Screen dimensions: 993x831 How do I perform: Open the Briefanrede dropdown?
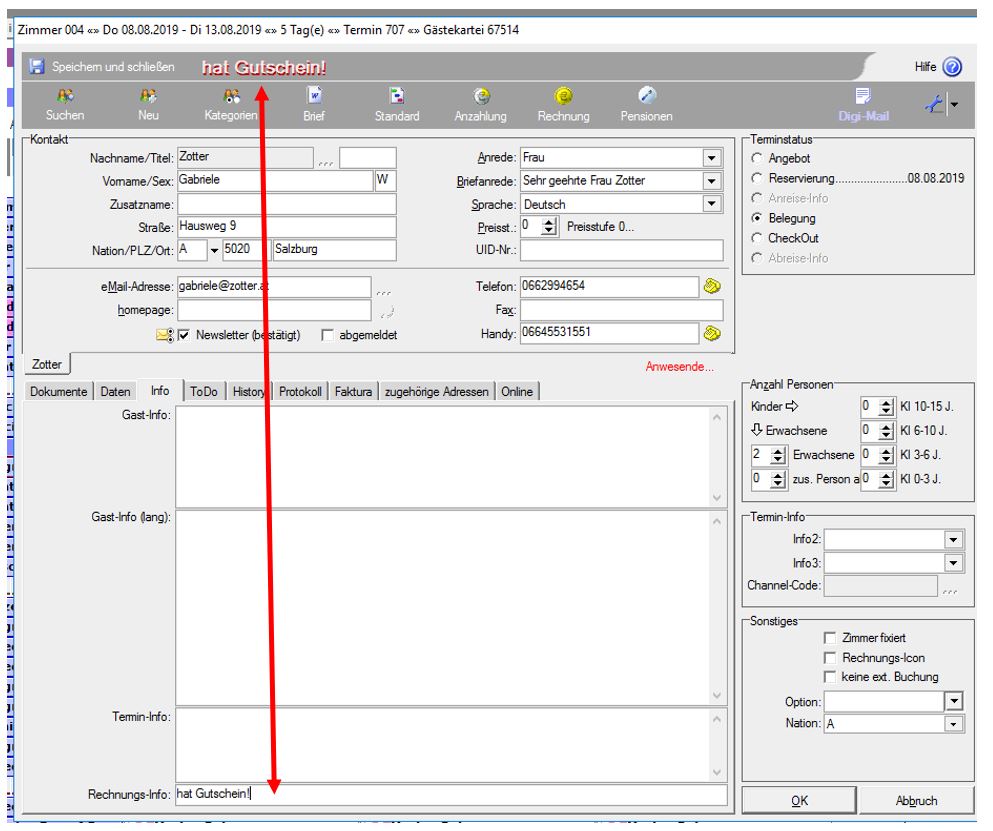tap(712, 181)
